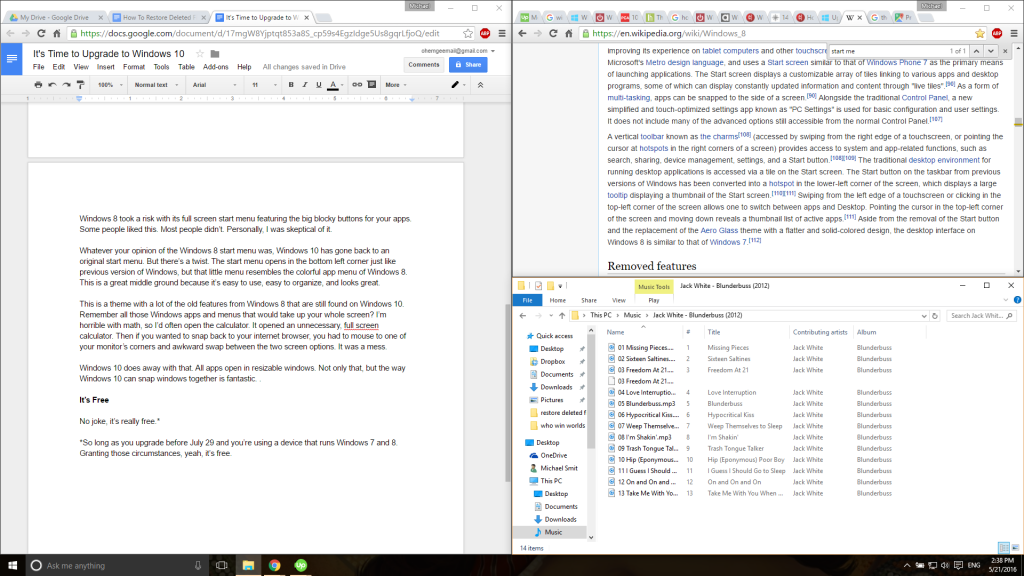Star the Docs document
Screen dimensions: 1024x576
click(200, 54)
